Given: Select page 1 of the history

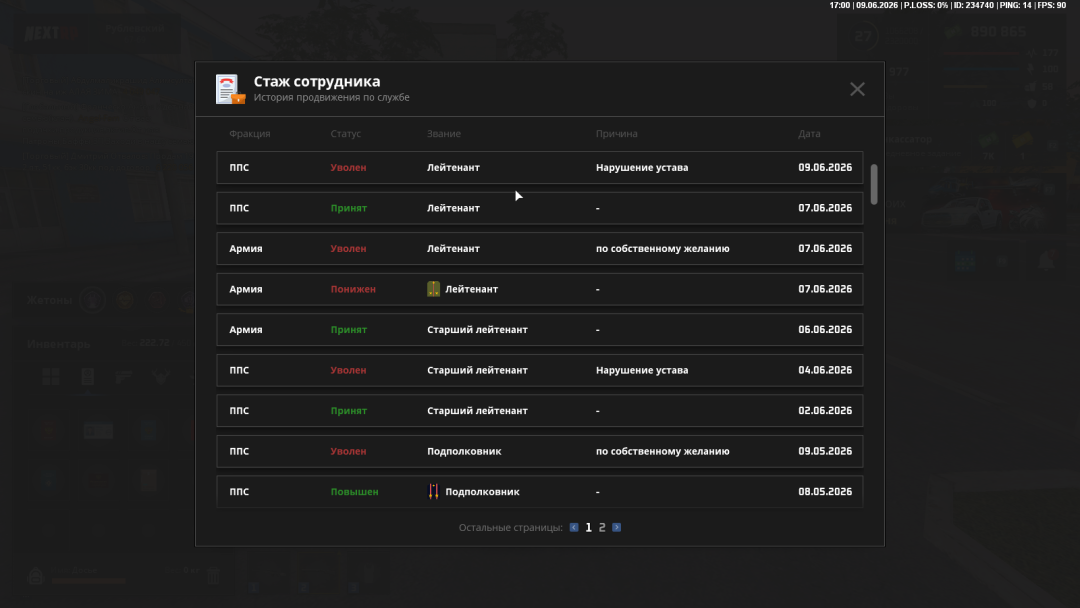Looking at the screenshot, I should pyautogui.click(x=588, y=527).
